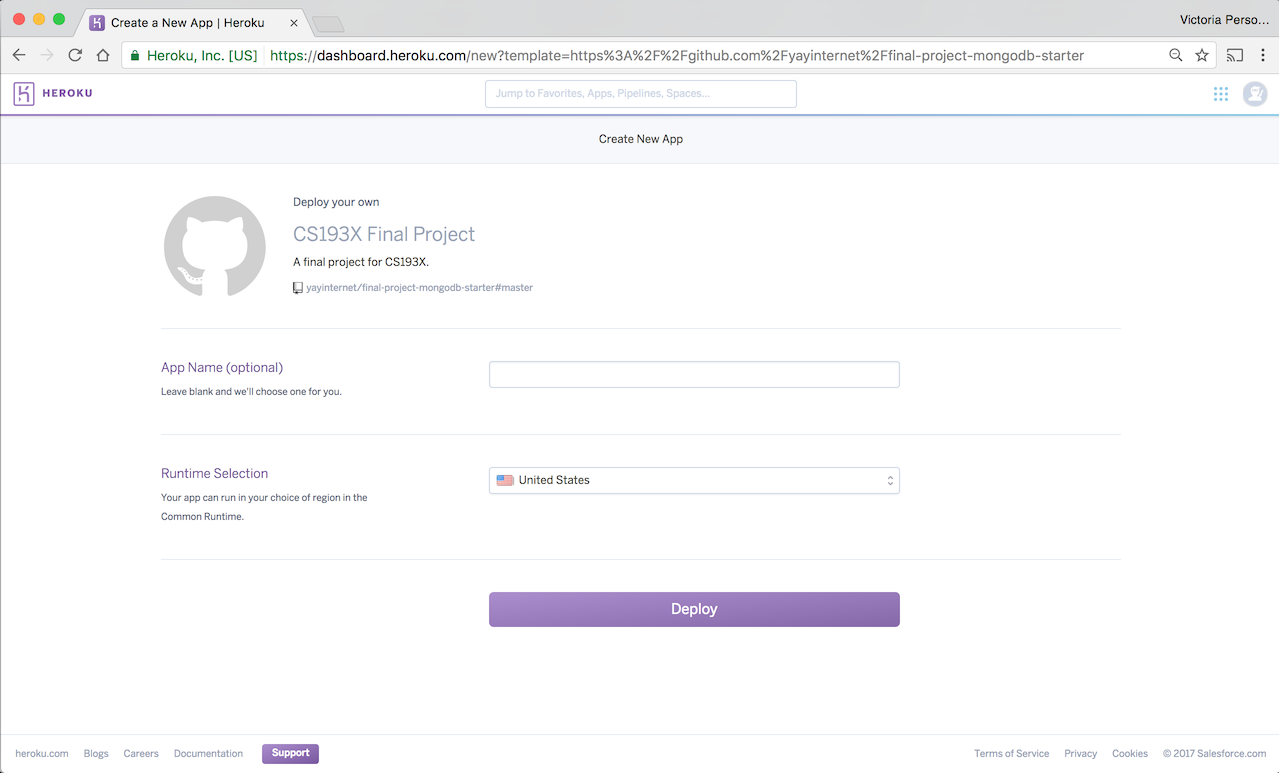
Task: Open the yayinternet repository link
Action: point(419,288)
